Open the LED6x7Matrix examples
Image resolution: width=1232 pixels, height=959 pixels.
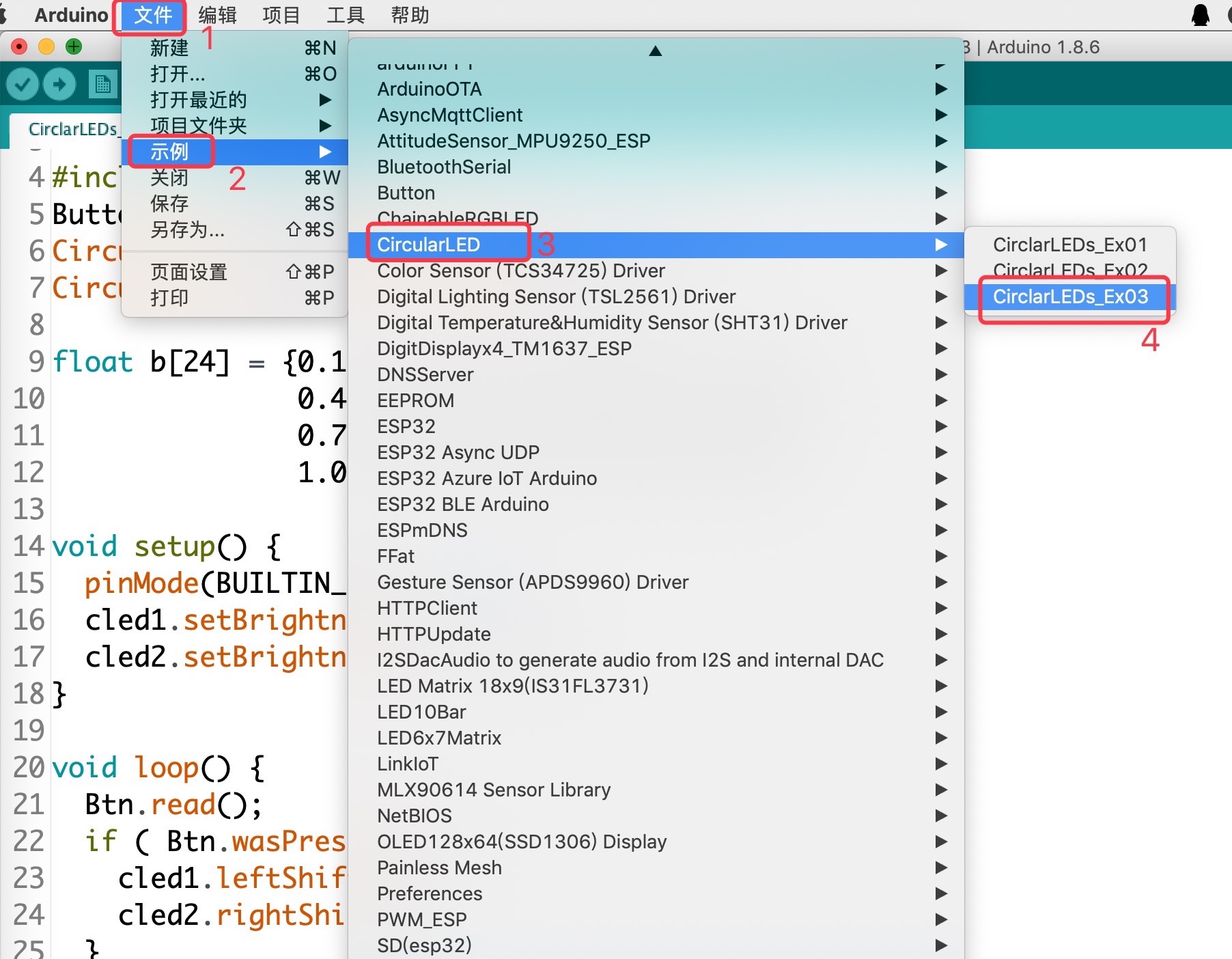coord(656,738)
